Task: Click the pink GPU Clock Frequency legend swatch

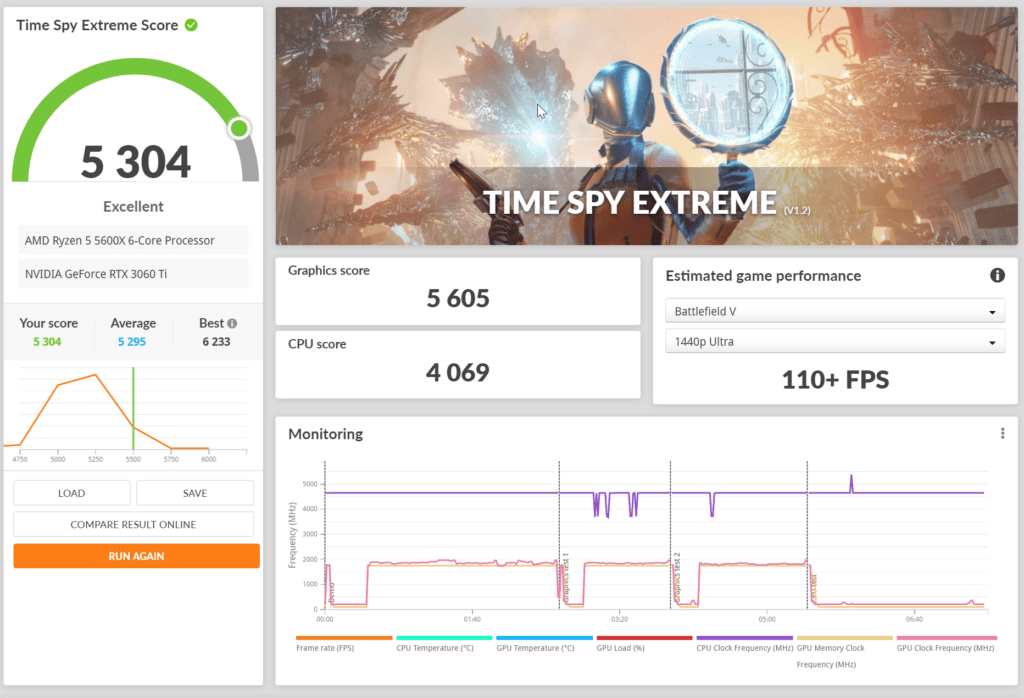Action: 946,638
